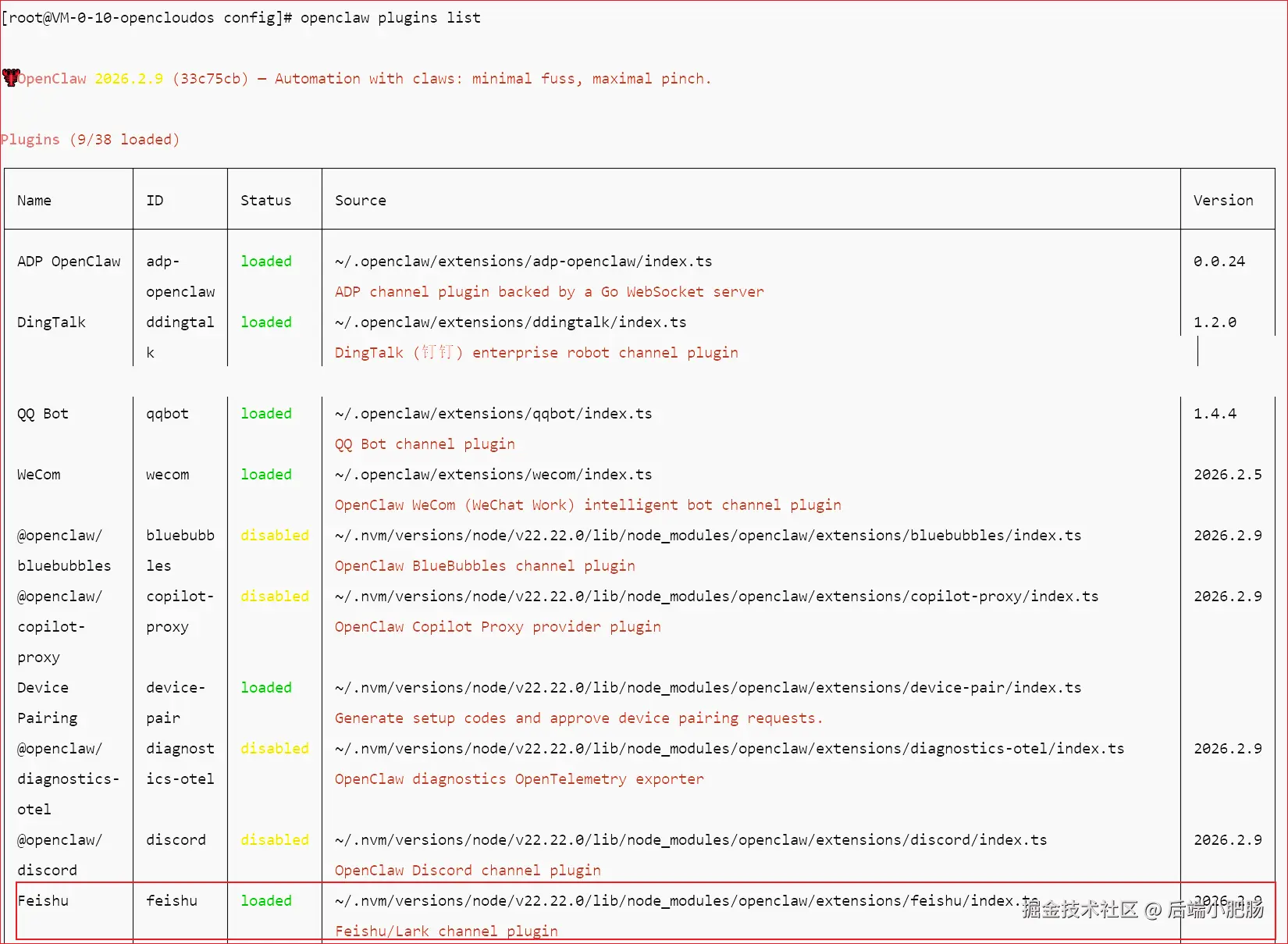Viewport: 1288px width, 944px height.
Task: Click the diagnostics-otel/index.ts source path
Action: 730,749
